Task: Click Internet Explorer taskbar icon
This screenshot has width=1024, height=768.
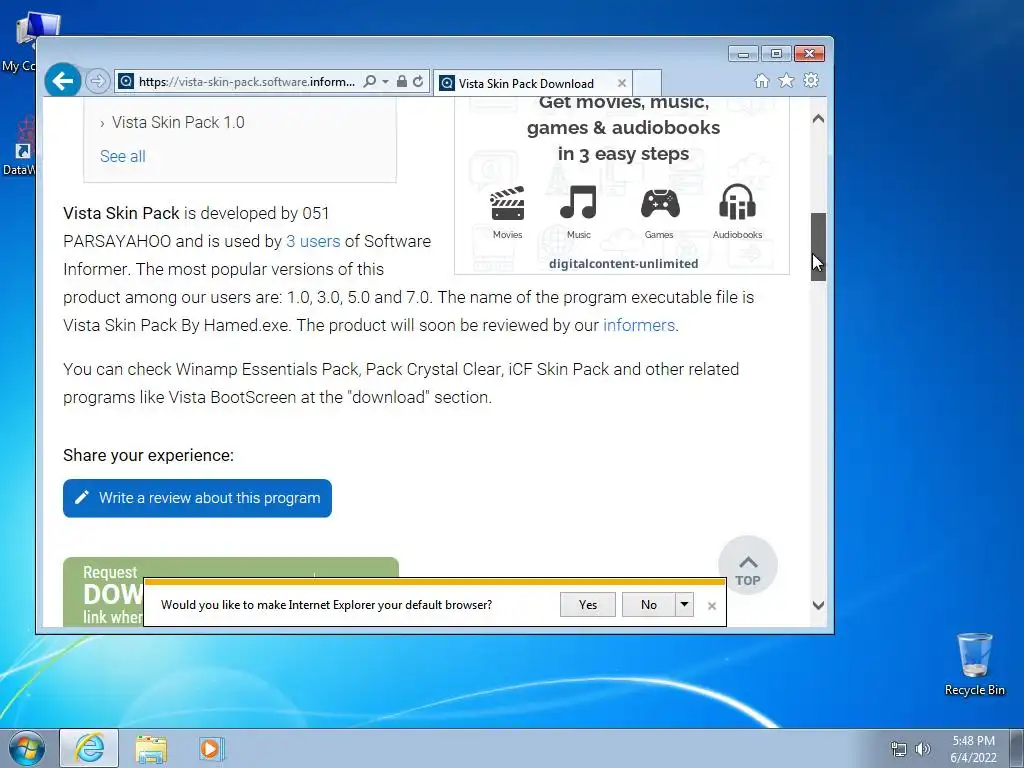Action: [89, 748]
